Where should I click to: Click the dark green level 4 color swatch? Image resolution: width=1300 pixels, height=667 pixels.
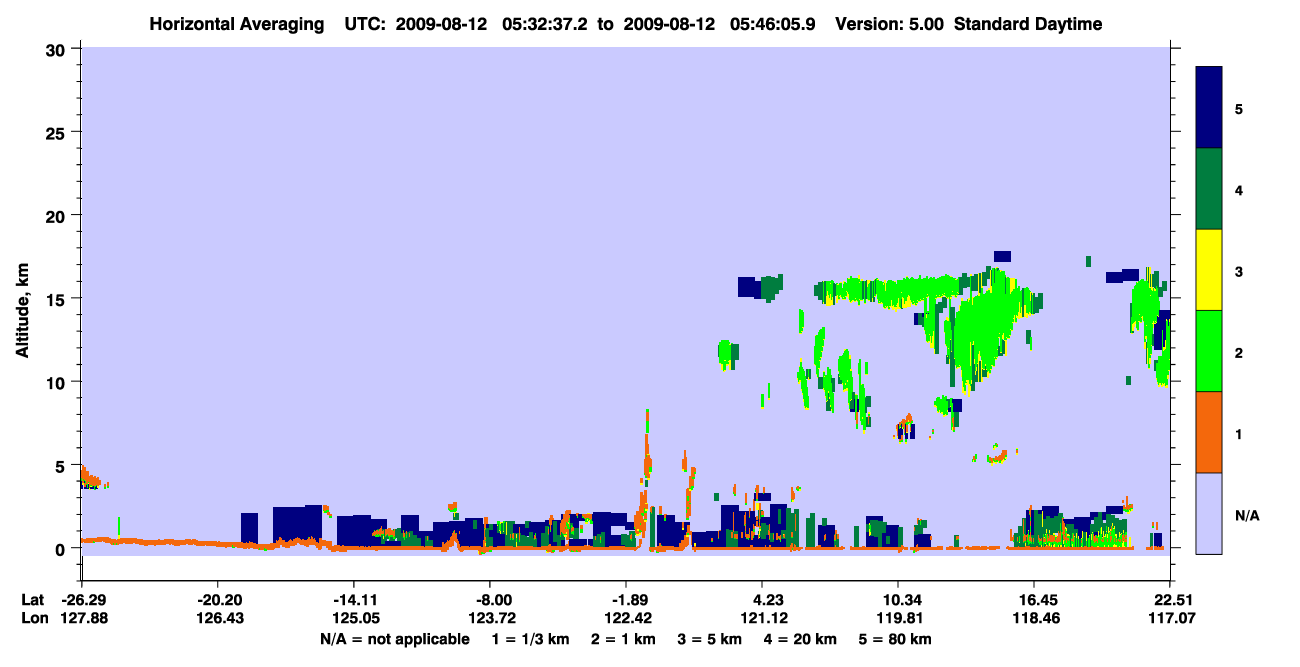click(1209, 189)
